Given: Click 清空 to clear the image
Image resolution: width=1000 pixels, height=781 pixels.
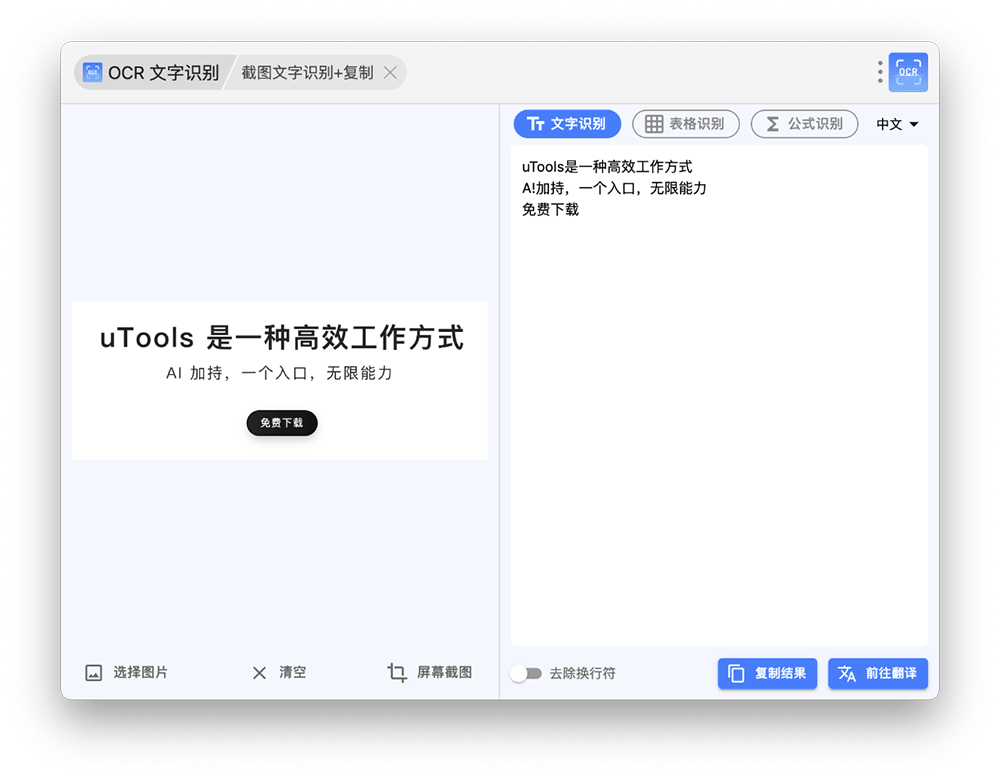Looking at the screenshot, I should [x=279, y=673].
